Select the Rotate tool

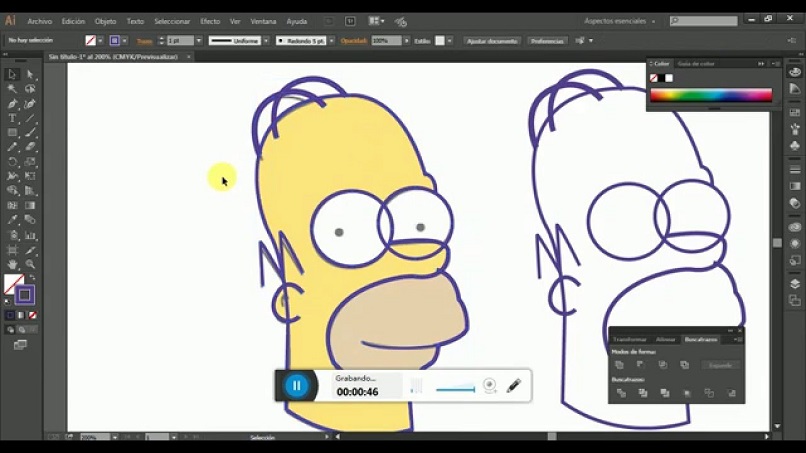click(x=12, y=162)
